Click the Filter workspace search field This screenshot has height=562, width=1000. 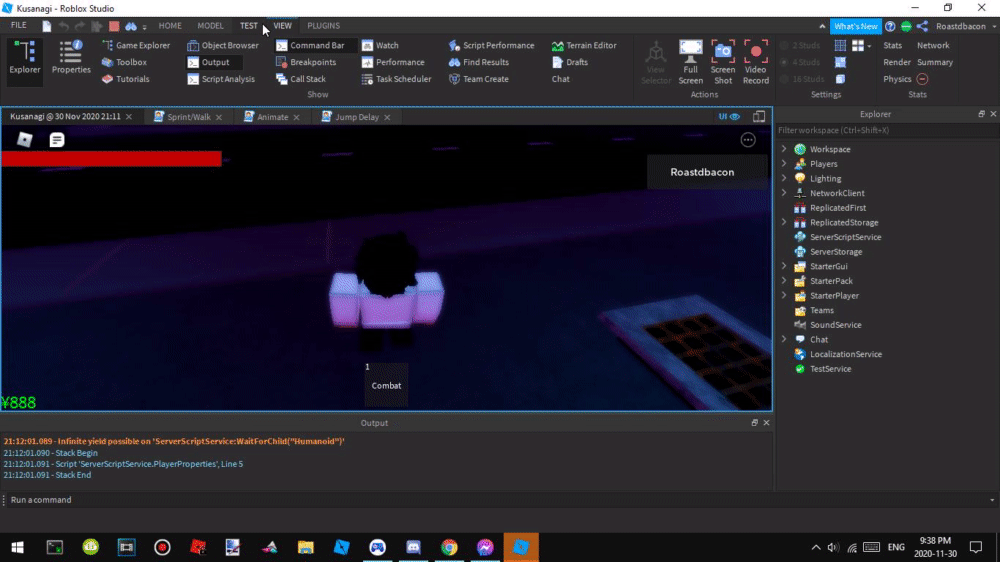pyautogui.click(x=886, y=130)
